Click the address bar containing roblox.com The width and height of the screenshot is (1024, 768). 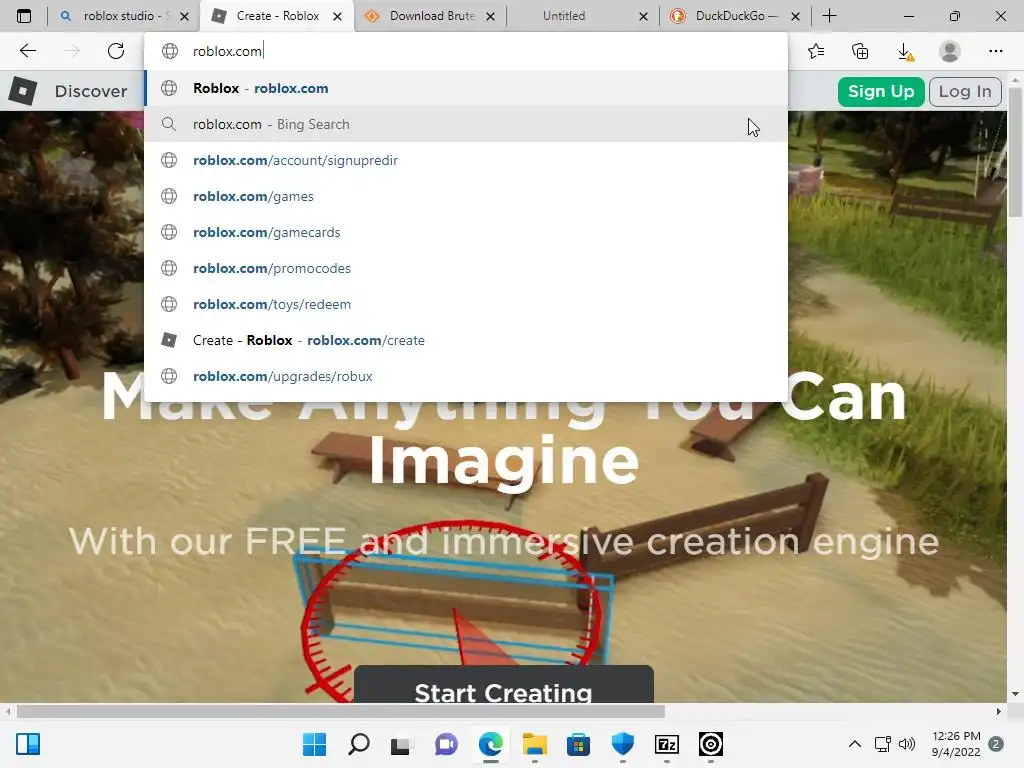coord(466,51)
